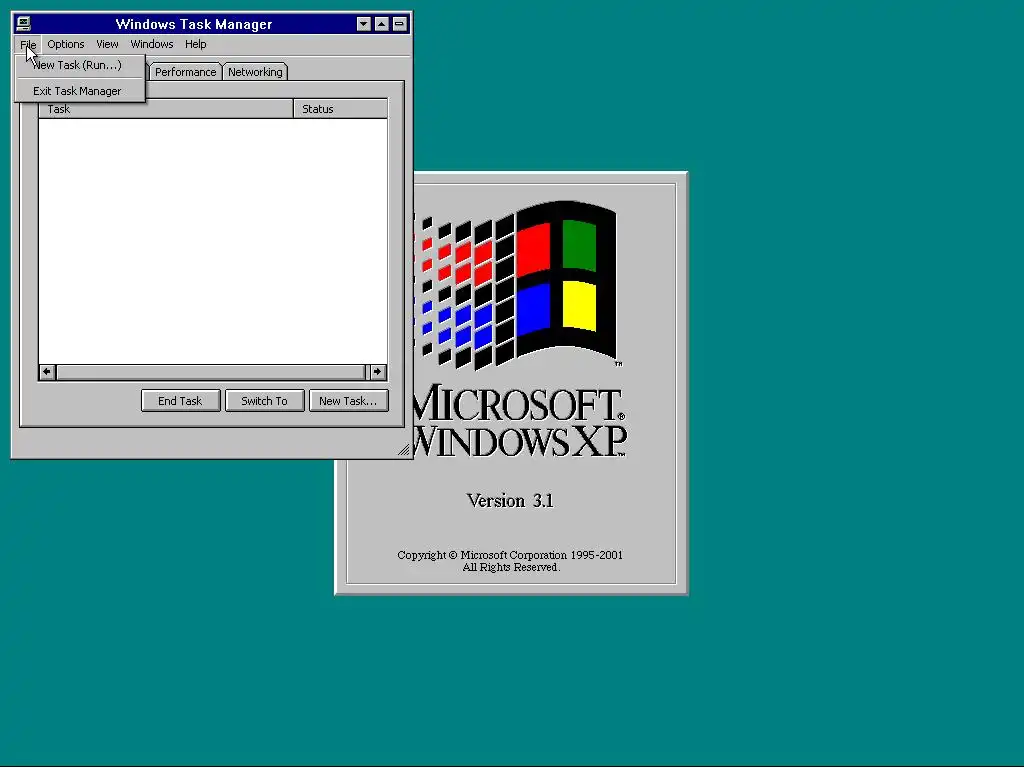Click the Version 3.1 text on splash
The width and height of the screenshot is (1024, 768).
(x=510, y=501)
